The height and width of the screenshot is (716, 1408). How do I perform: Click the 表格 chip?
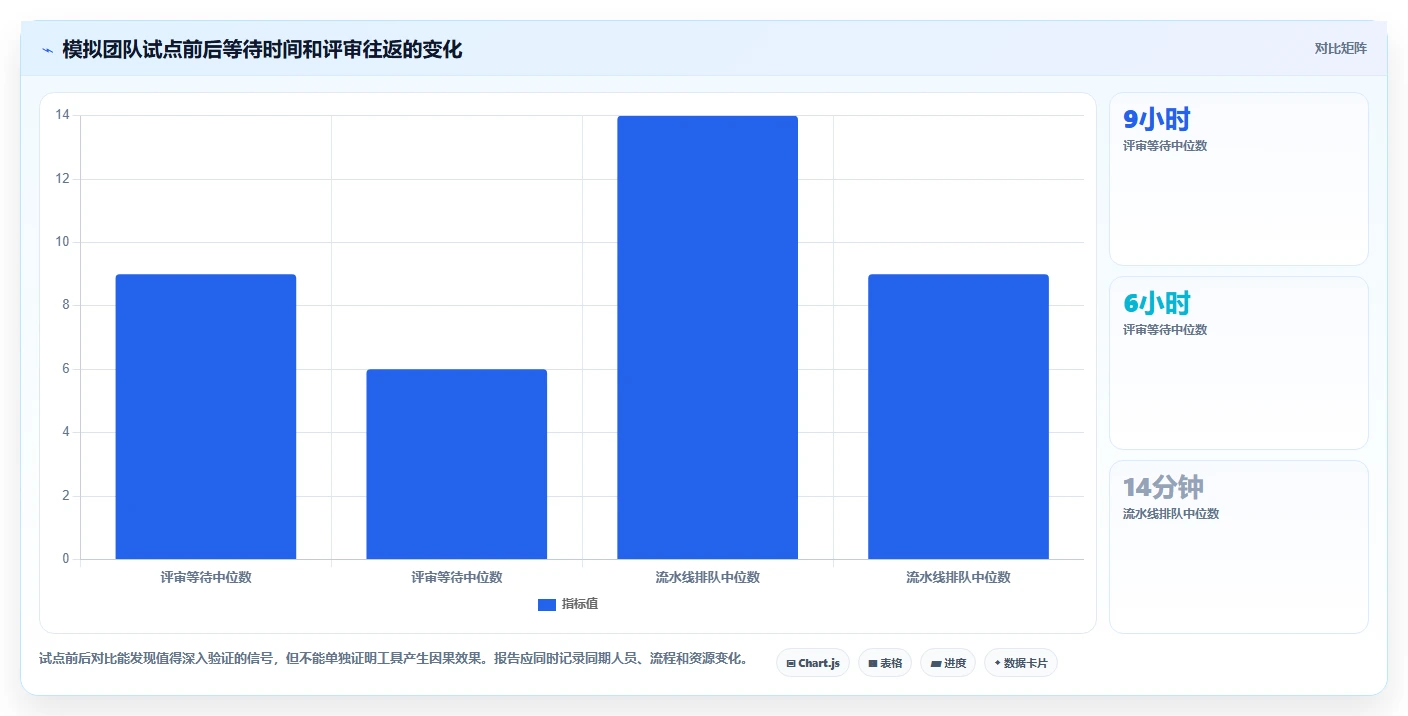coord(885,663)
